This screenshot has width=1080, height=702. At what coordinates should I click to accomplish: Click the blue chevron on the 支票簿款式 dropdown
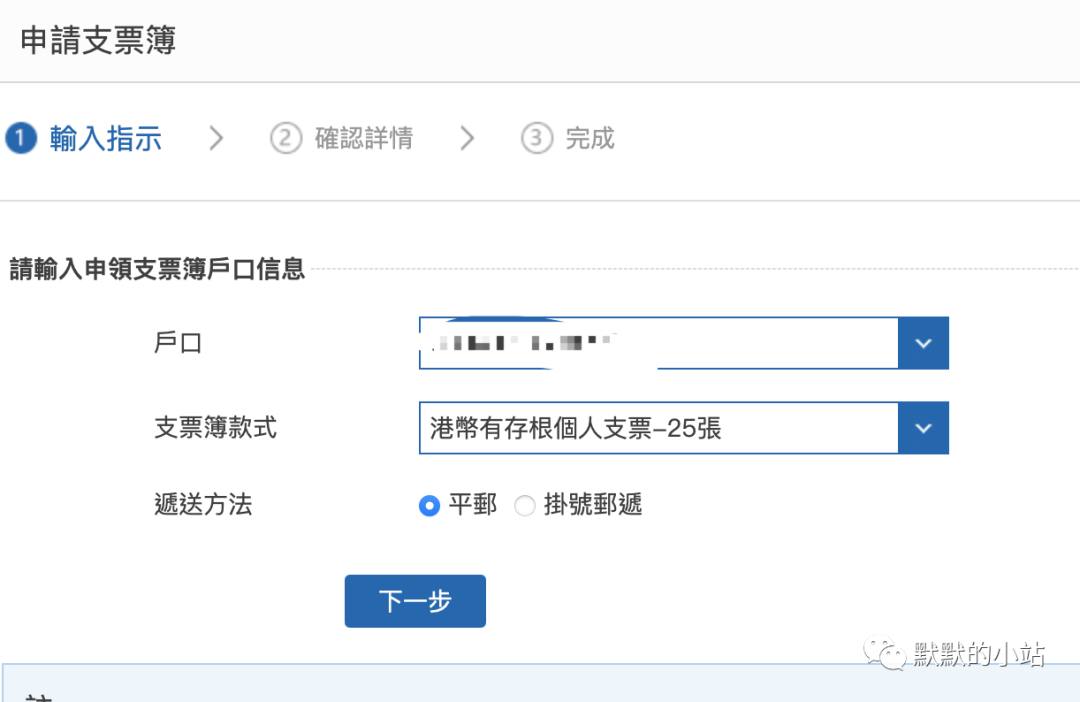922,428
